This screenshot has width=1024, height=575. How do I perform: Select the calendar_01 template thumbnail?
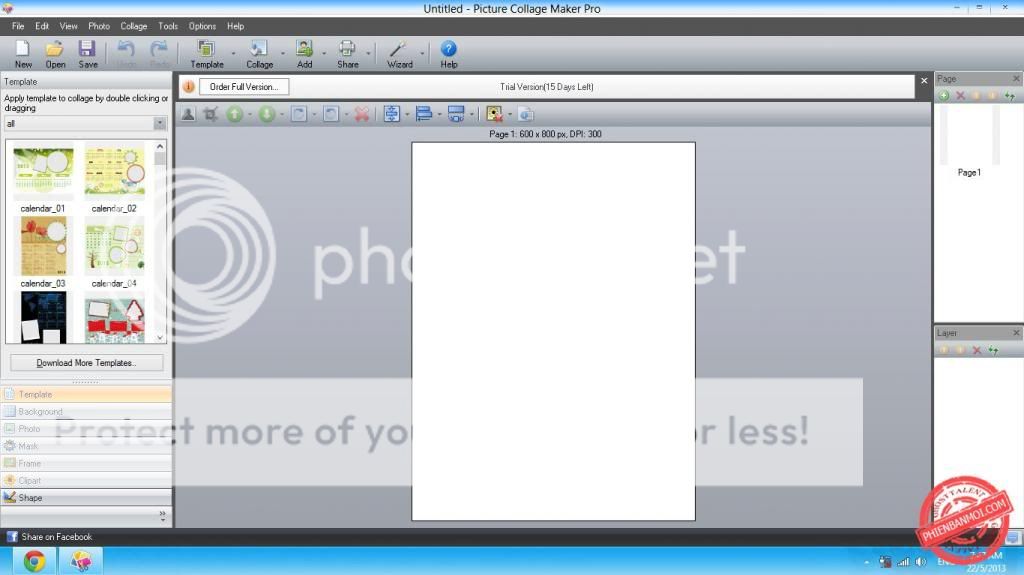click(43, 172)
